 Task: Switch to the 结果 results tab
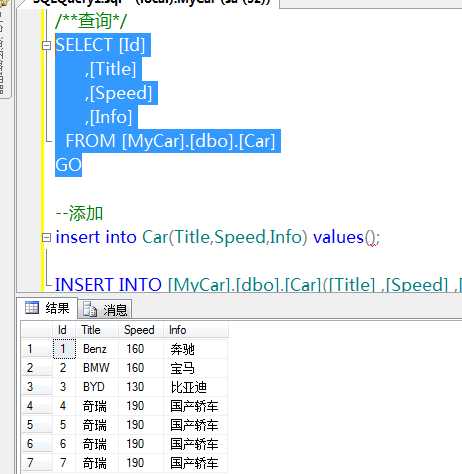[48, 308]
